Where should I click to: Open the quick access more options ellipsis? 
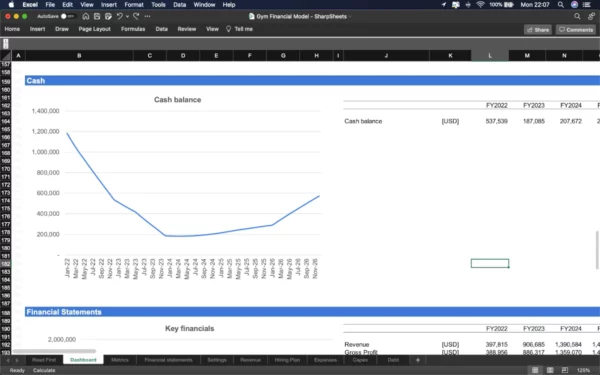(x=148, y=16)
